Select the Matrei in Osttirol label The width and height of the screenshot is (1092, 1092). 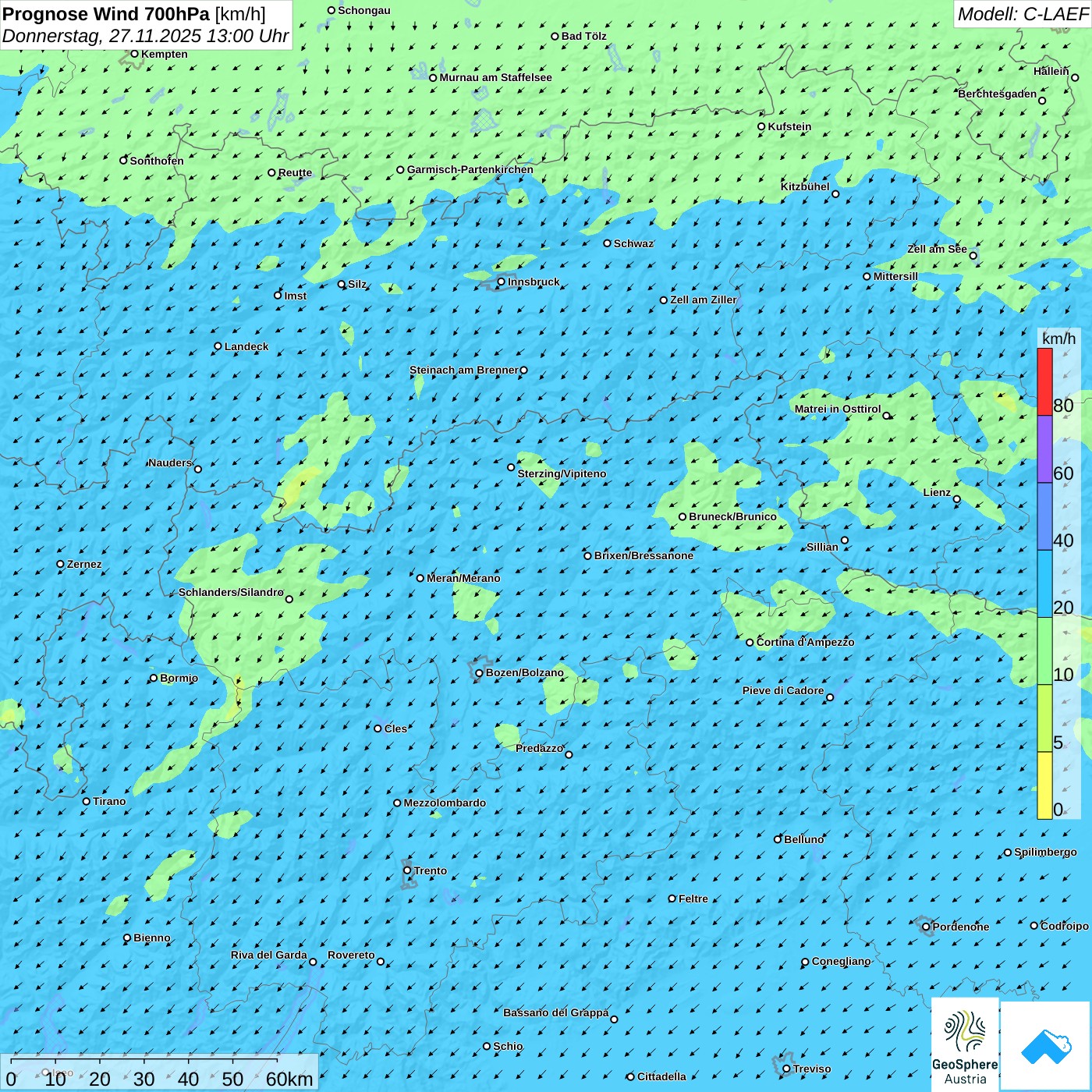tap(838, 409)
